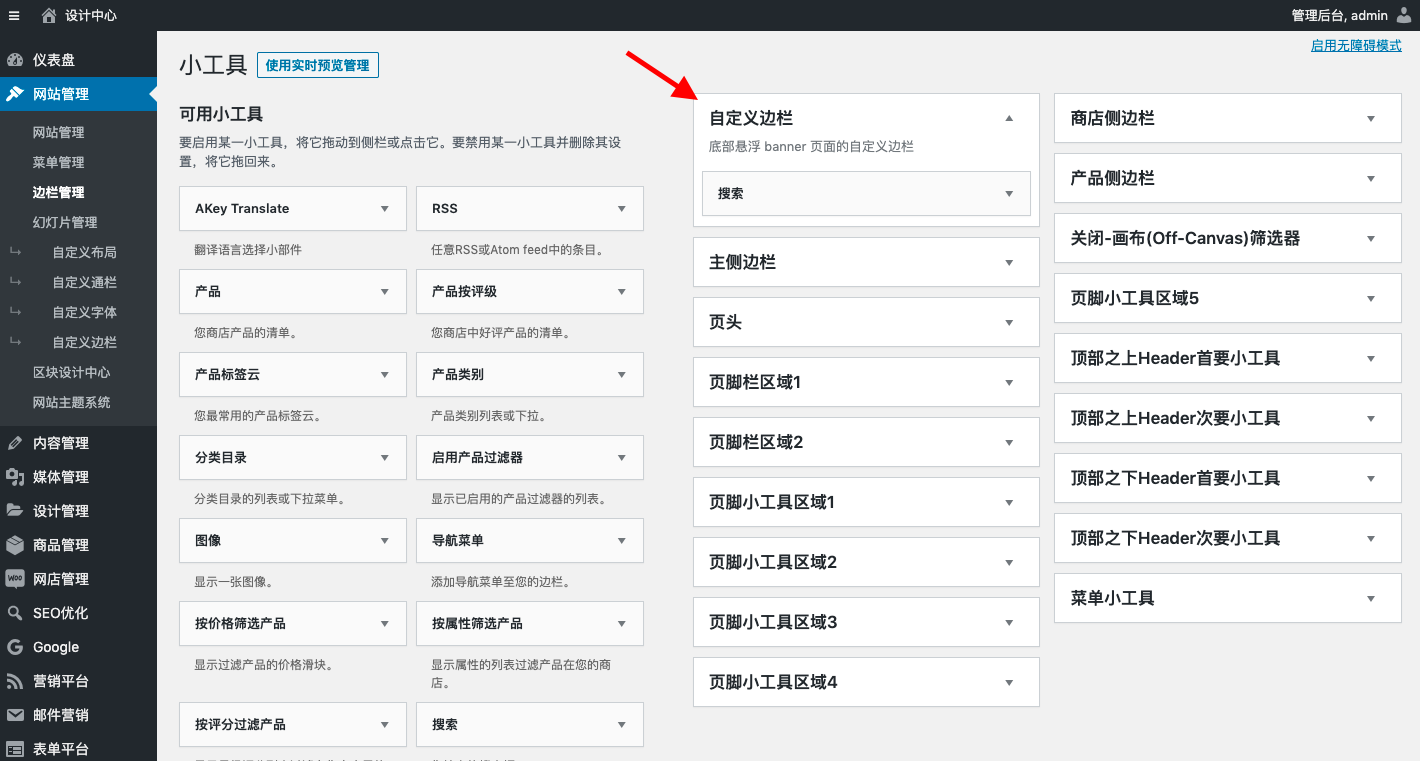
Task: Click the 网站管理 pin icon
Action: click(15, 94)
